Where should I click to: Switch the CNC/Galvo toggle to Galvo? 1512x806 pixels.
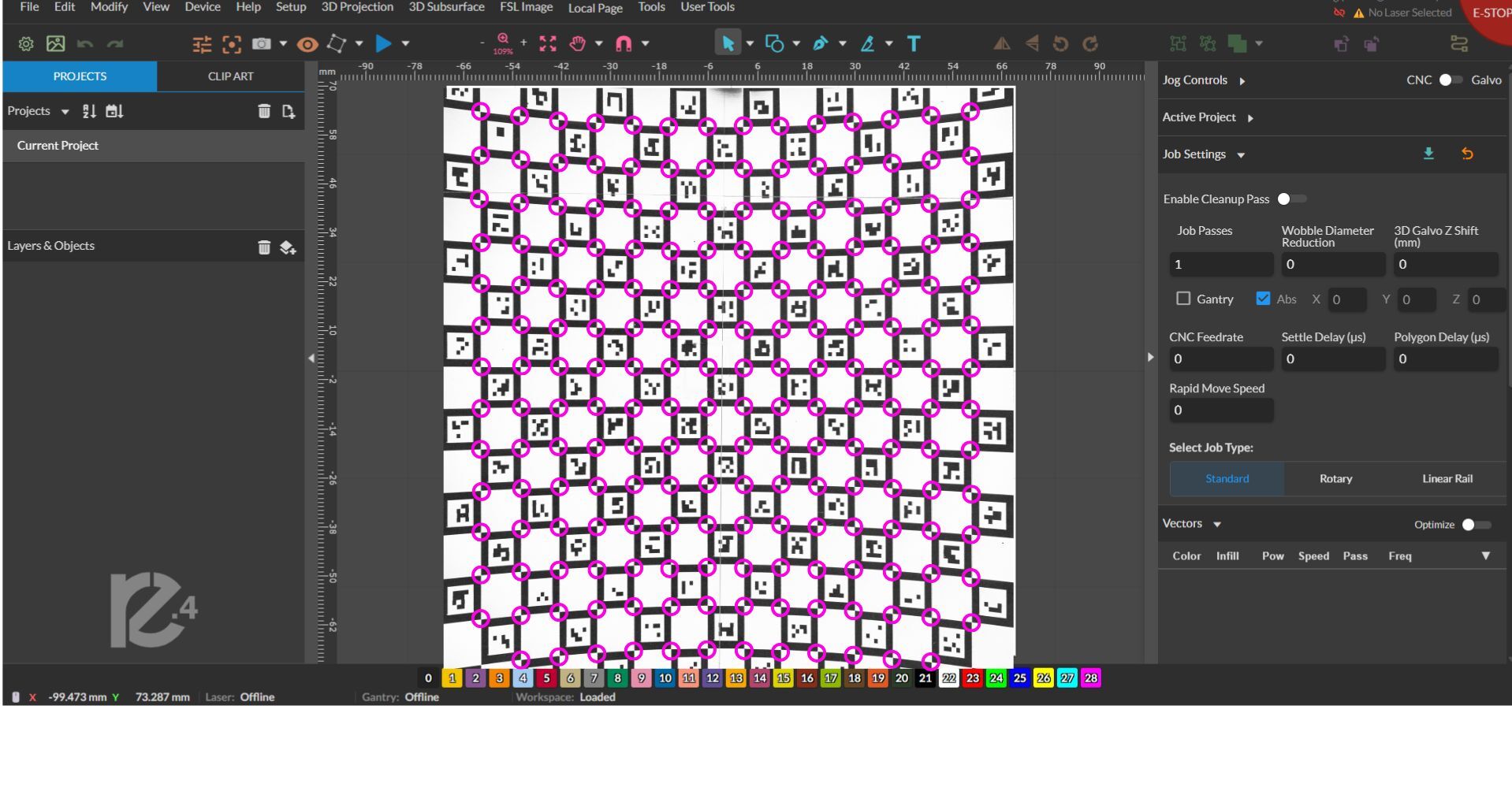click(x=1452, y=80)
